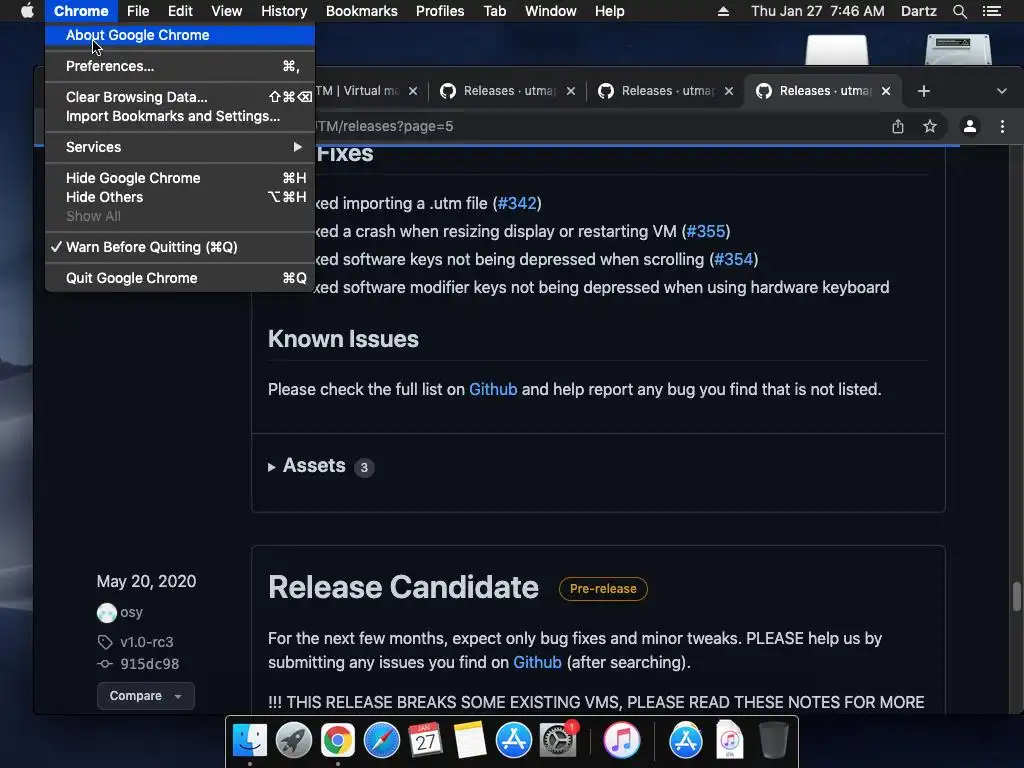Open Notes app in the Dock

click(x=470, y=741)
